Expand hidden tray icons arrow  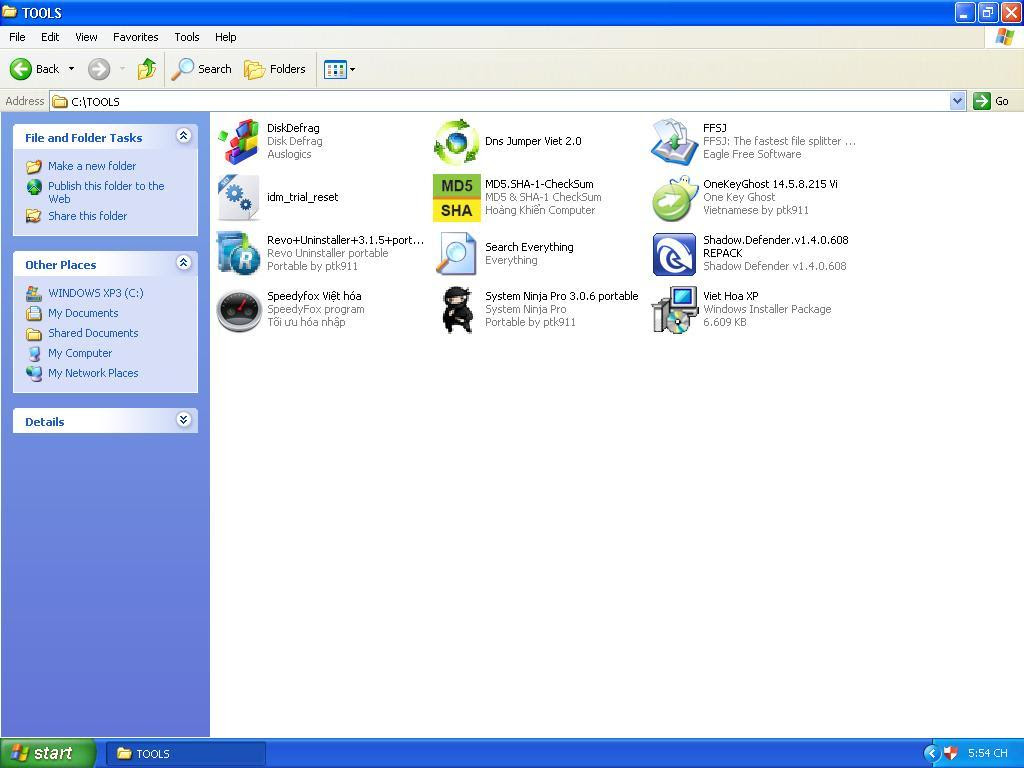931,754
